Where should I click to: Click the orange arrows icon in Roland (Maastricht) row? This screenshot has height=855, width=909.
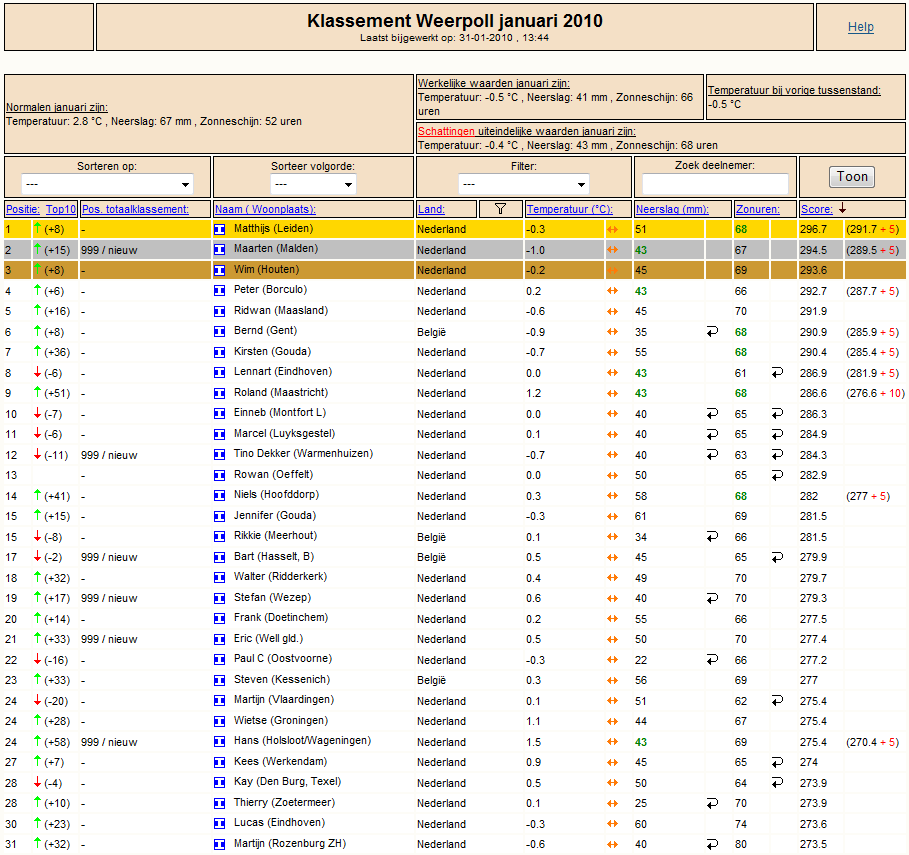pos(612,393)
